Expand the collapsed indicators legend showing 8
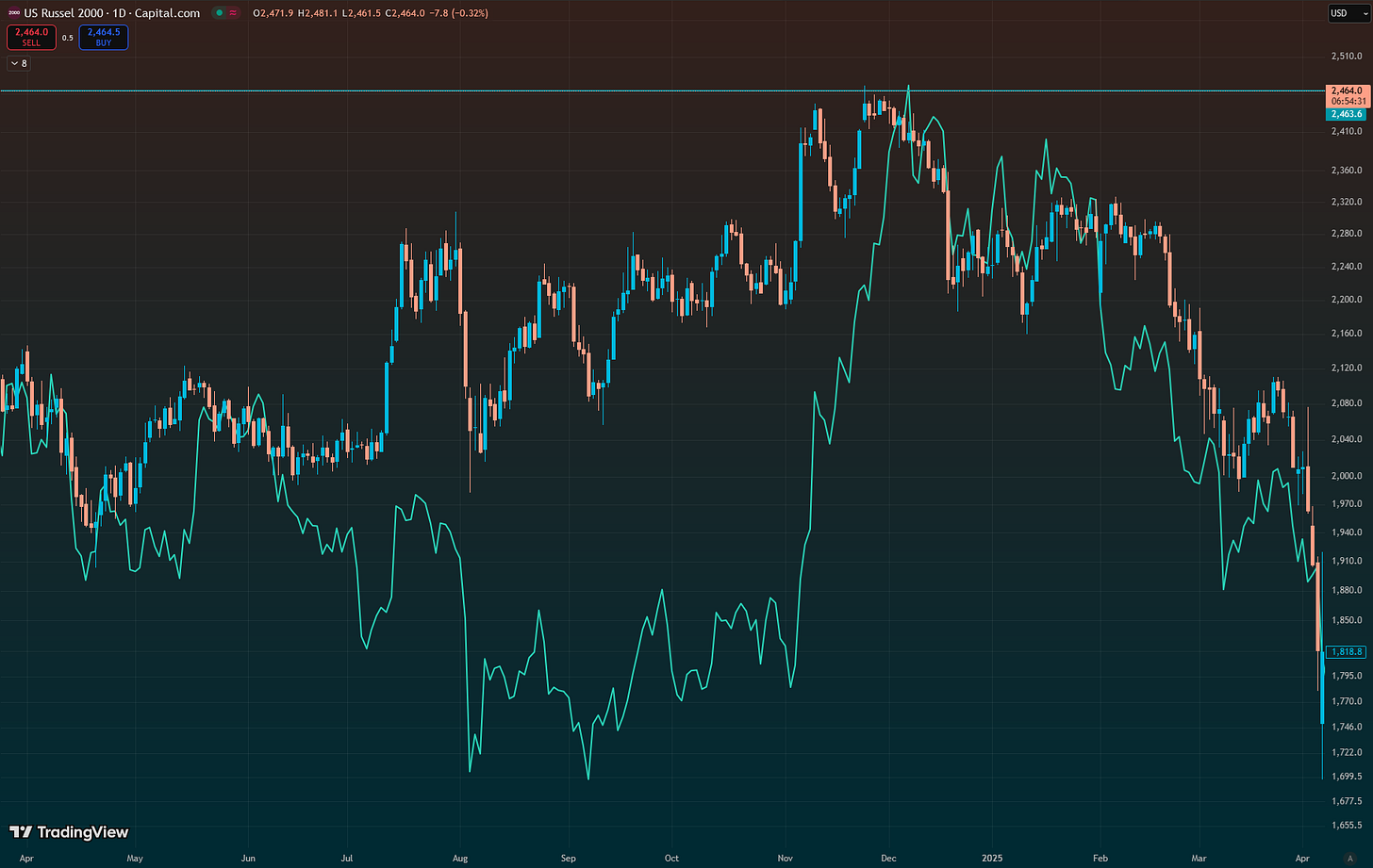The image size is (1373, 868). [19, 63]
